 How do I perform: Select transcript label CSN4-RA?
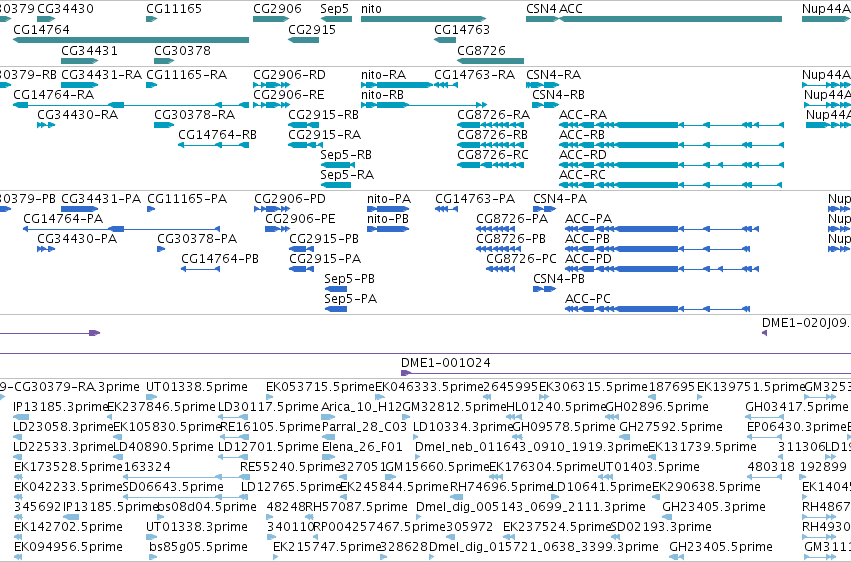pyautogui.click(x=554, y=74)
